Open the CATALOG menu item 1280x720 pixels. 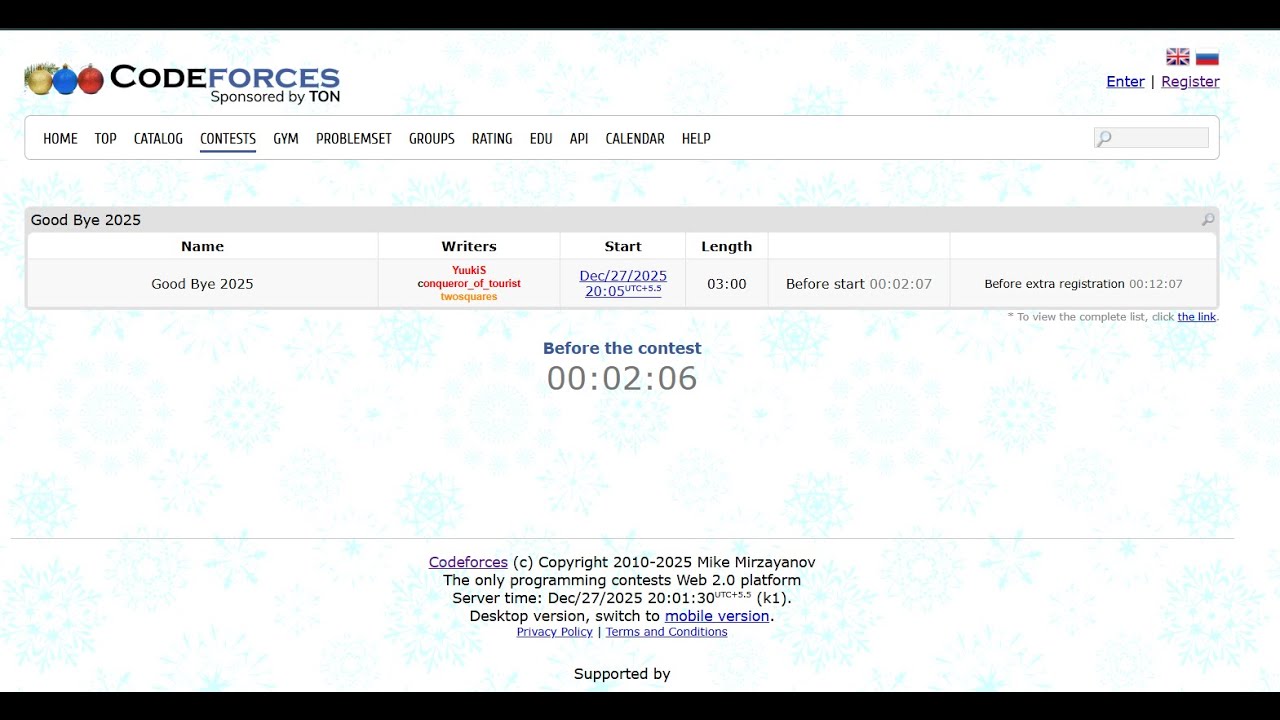click(158, 139)
